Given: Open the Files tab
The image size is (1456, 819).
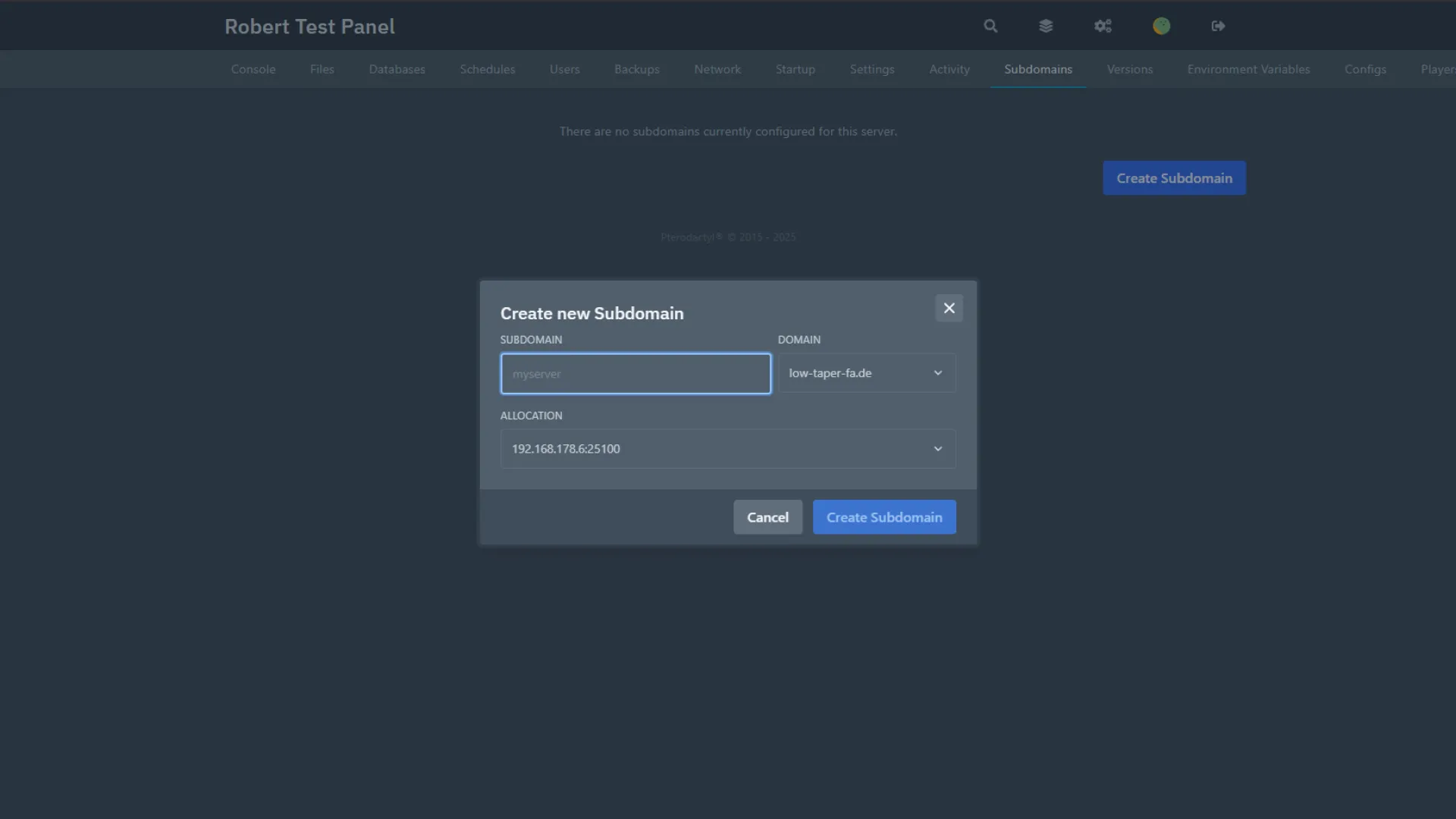Looking at the screenshot, I should [322, 69].
